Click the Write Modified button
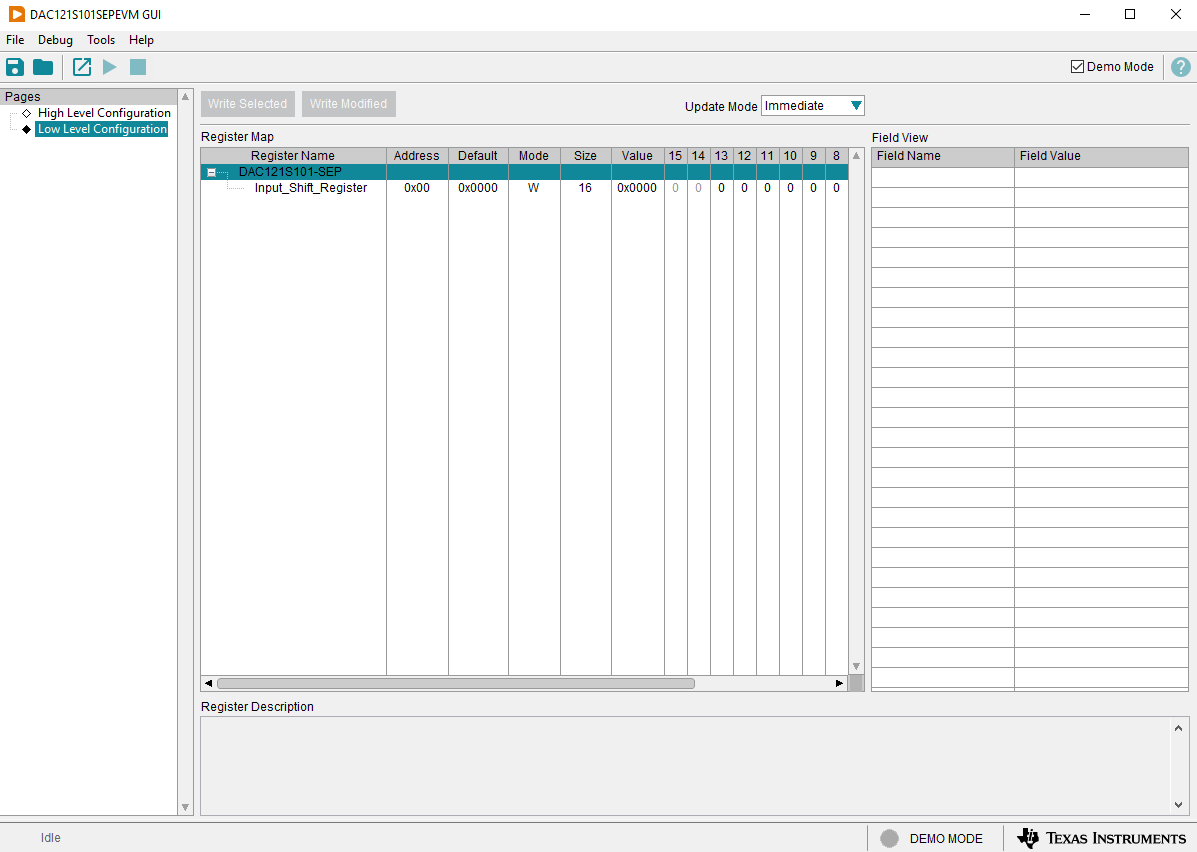Viewport: 1197px width, 852px height. (348, 103)
